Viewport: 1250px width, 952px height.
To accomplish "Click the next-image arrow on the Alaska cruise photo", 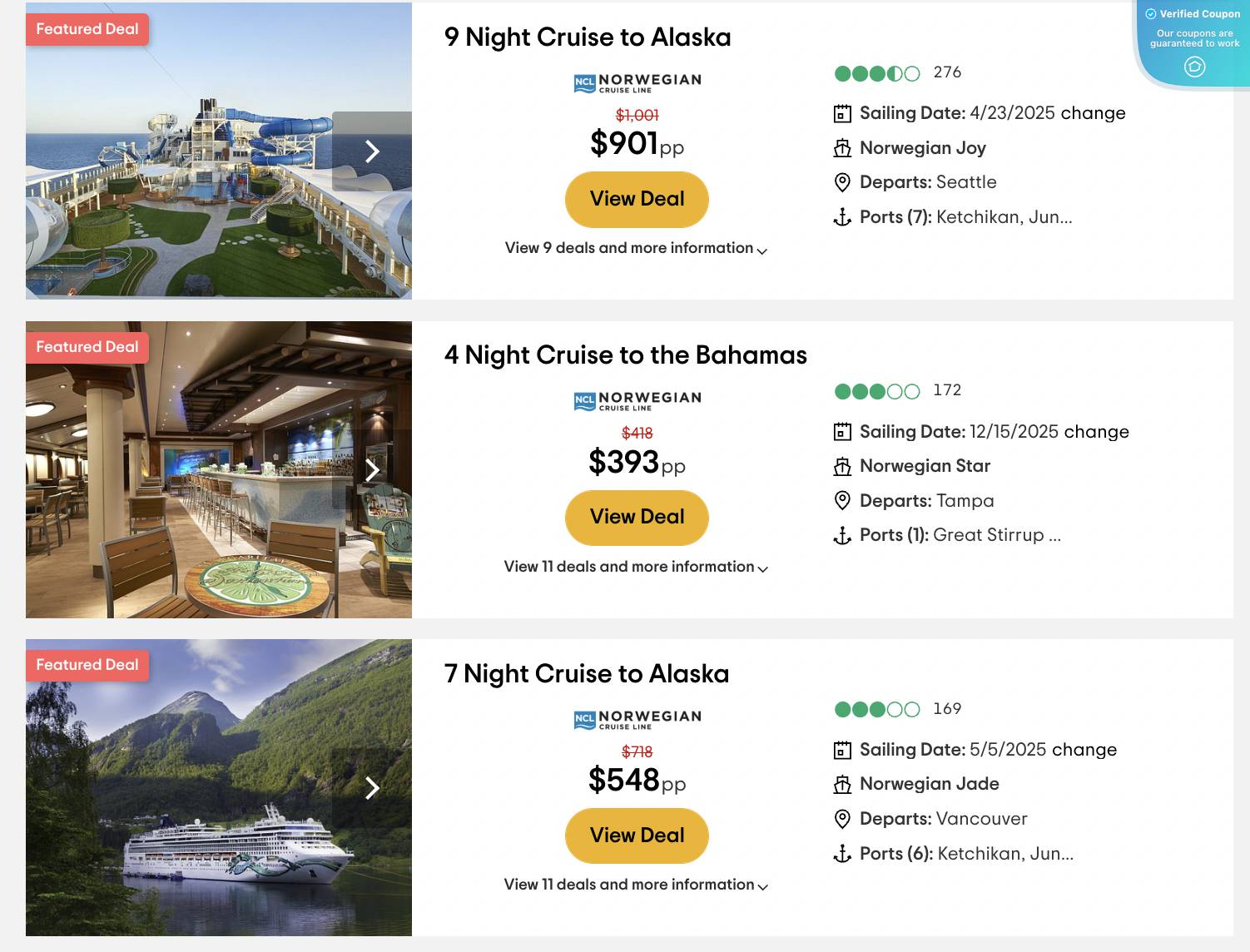I will (372, 151).
